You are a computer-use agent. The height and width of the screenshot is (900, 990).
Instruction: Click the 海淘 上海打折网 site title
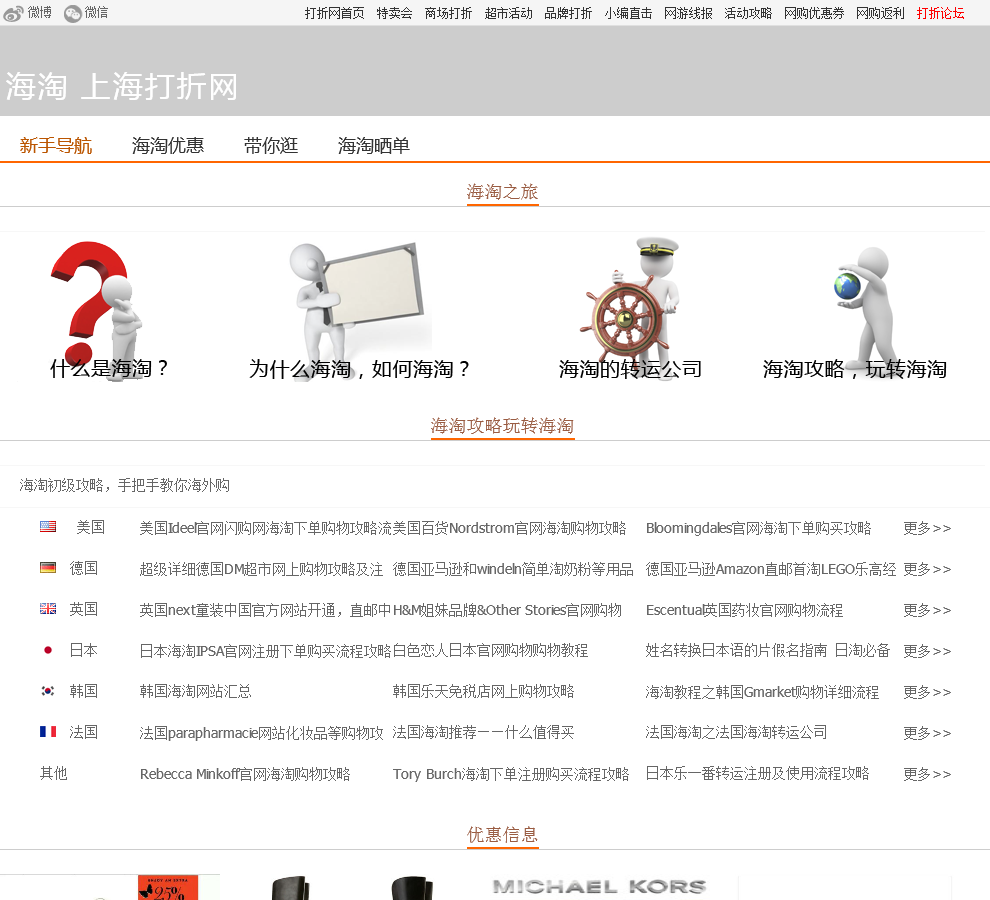point(122,86)
